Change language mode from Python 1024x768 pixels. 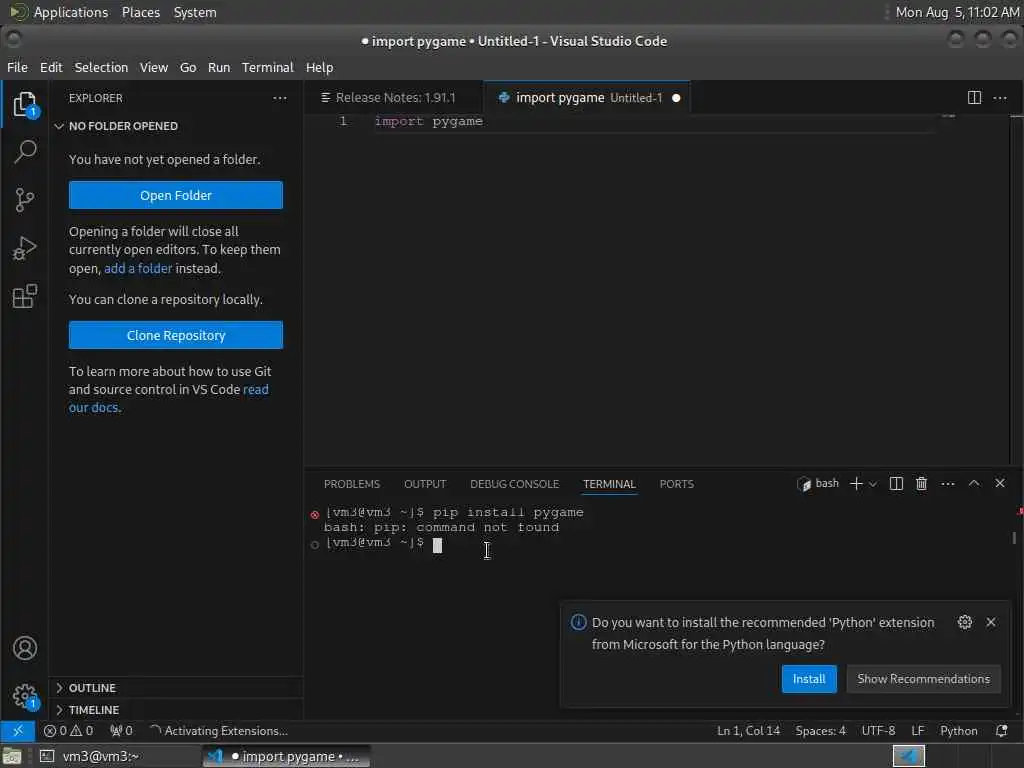(x=959, y=731)
